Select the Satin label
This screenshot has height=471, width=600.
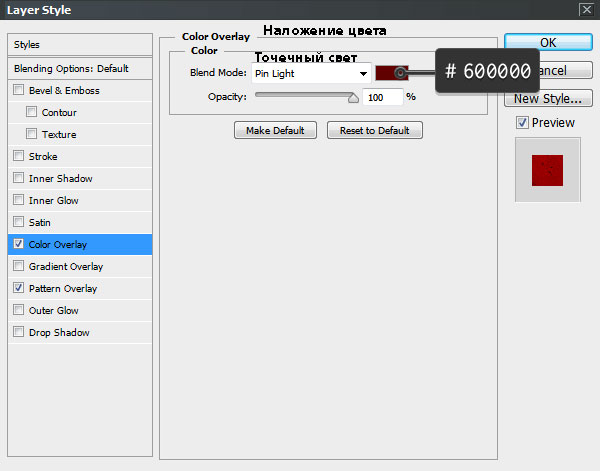tap(40, 223)
